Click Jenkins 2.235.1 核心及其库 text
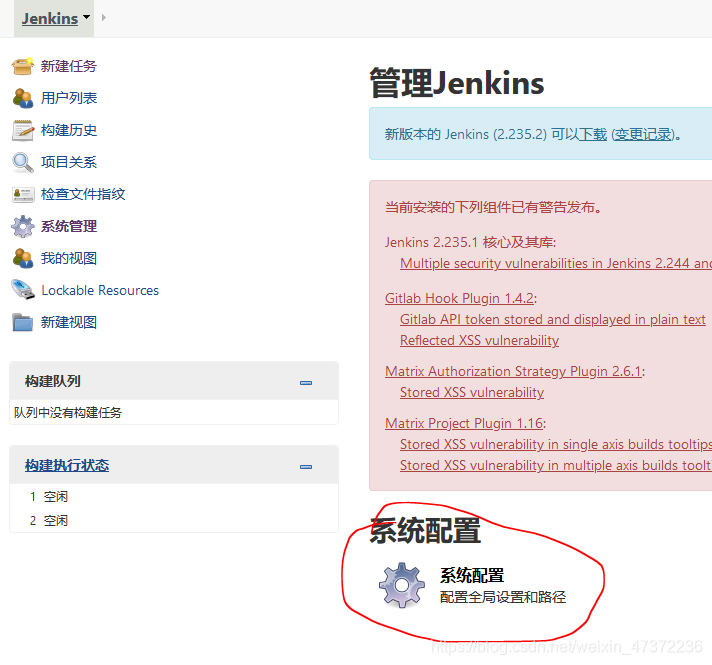The width and height of the screenshot is (712, 665). [470, 243]
